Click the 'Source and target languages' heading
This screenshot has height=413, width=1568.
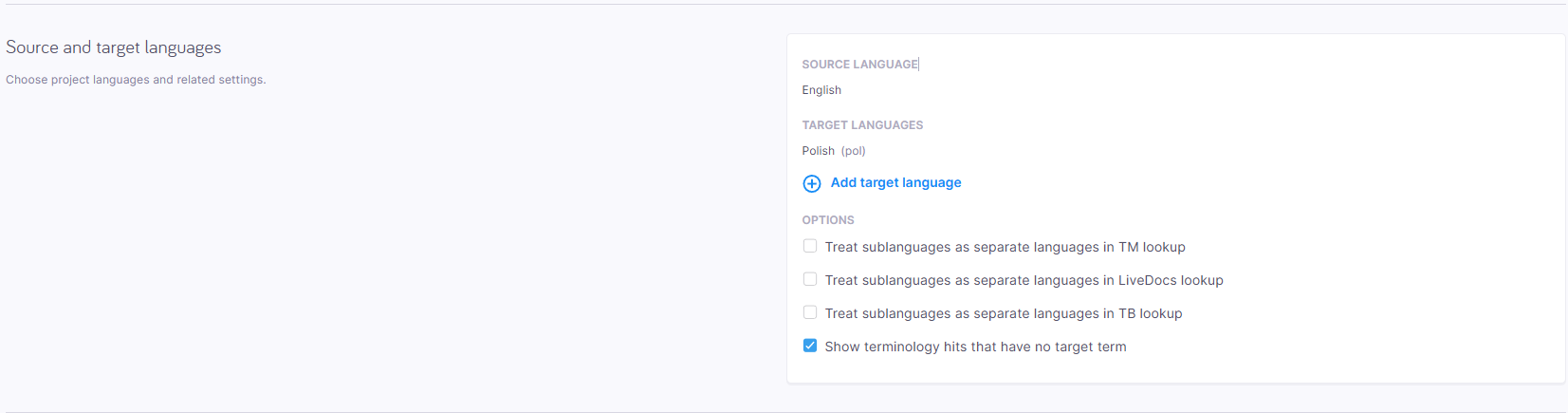point(114,47)
